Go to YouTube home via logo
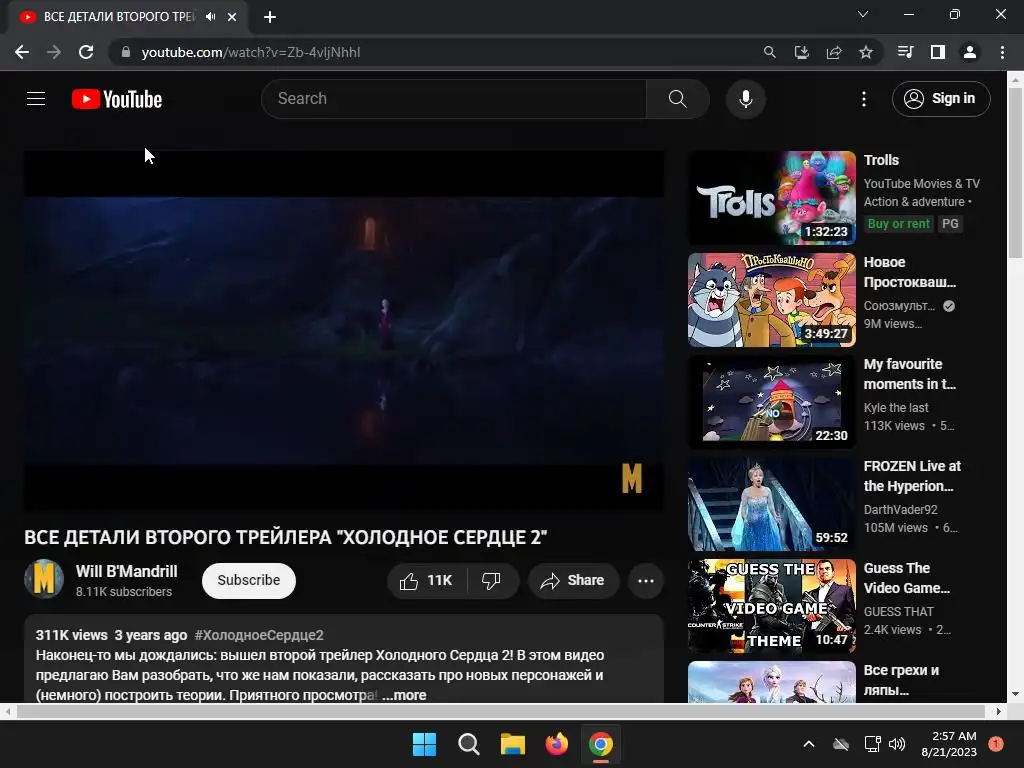 point(117,99)
